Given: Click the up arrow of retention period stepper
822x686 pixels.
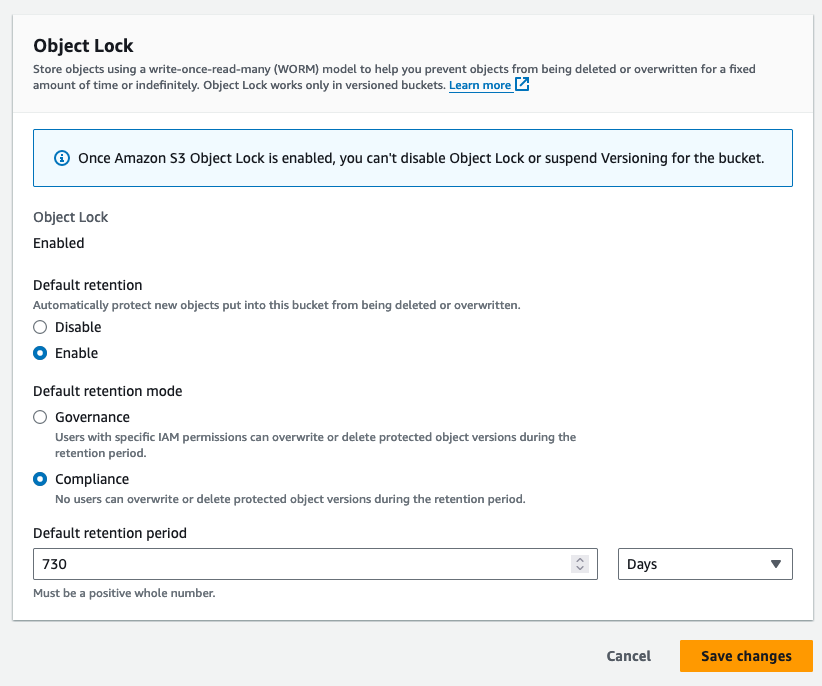Looking at the screenshot, I should point(580,559).
